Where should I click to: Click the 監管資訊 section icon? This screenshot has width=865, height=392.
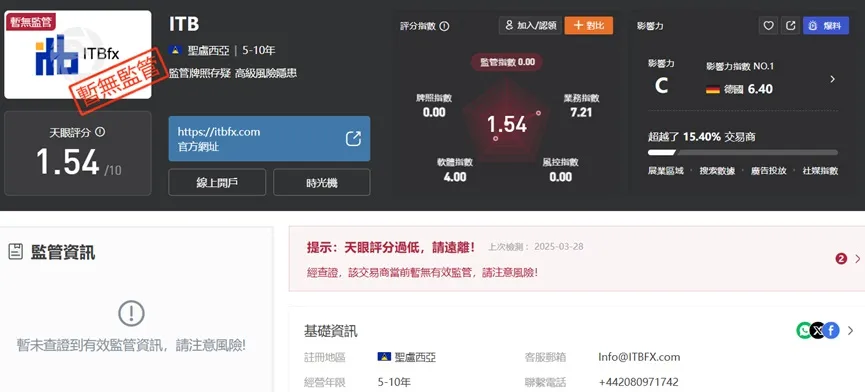(x=15, y=252)
